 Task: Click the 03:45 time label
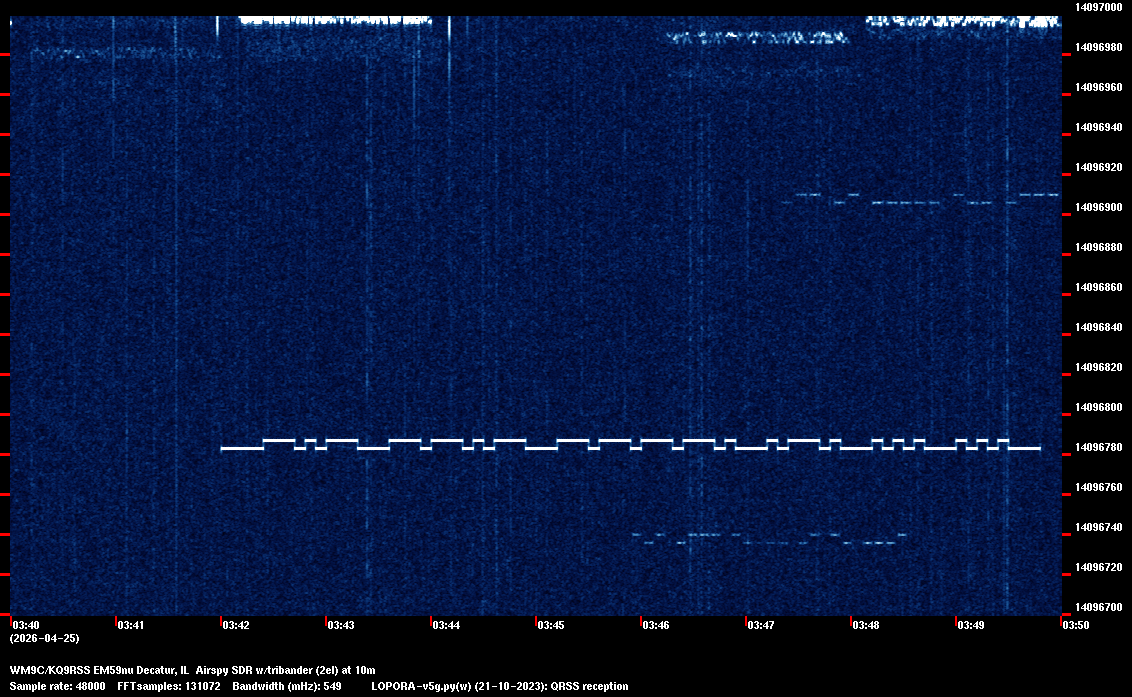point(551,625)
